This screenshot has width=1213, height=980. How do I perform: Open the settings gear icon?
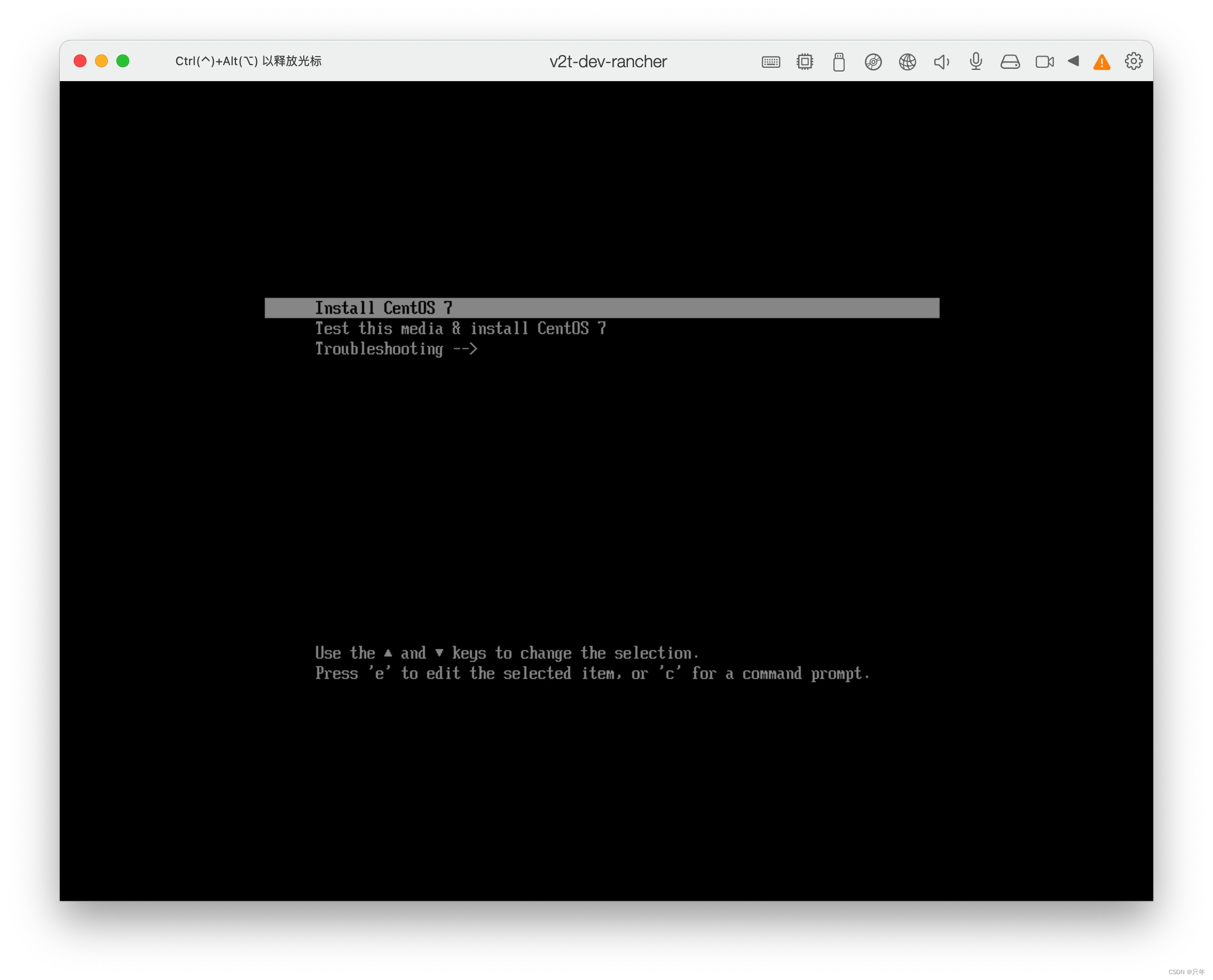(x=1133, y=61)
